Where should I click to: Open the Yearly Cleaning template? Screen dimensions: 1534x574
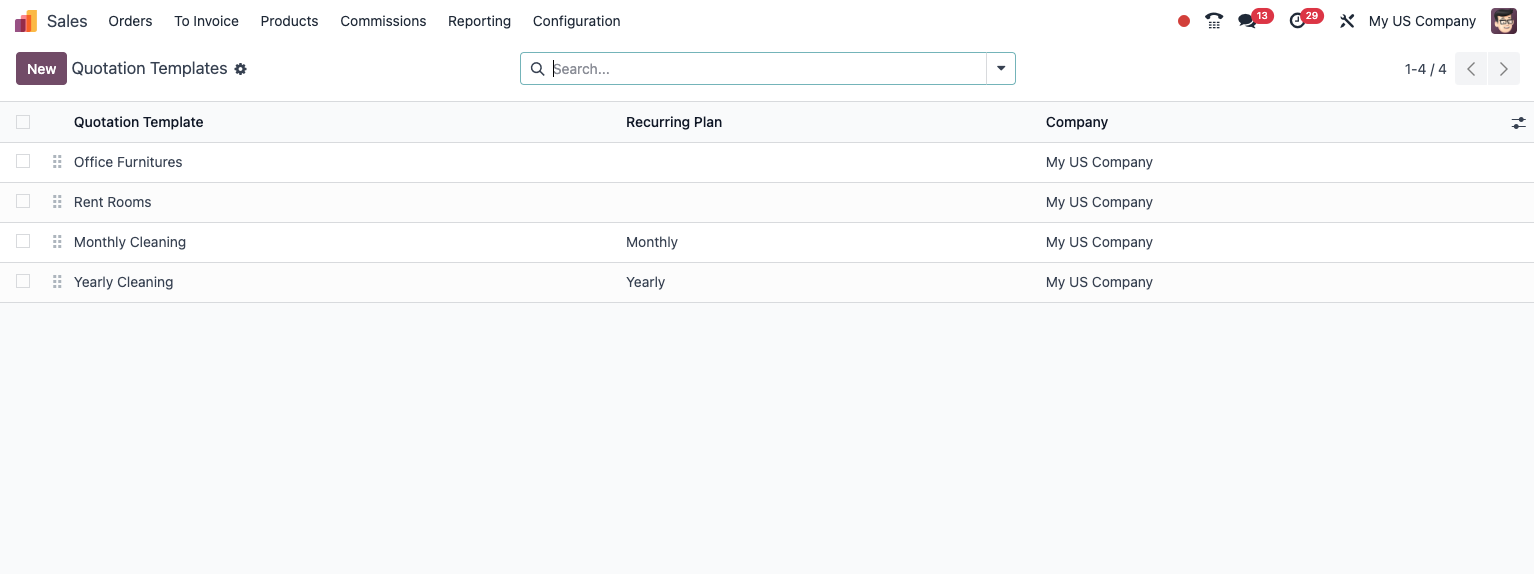pyautogui.click(x=123, y=282)
